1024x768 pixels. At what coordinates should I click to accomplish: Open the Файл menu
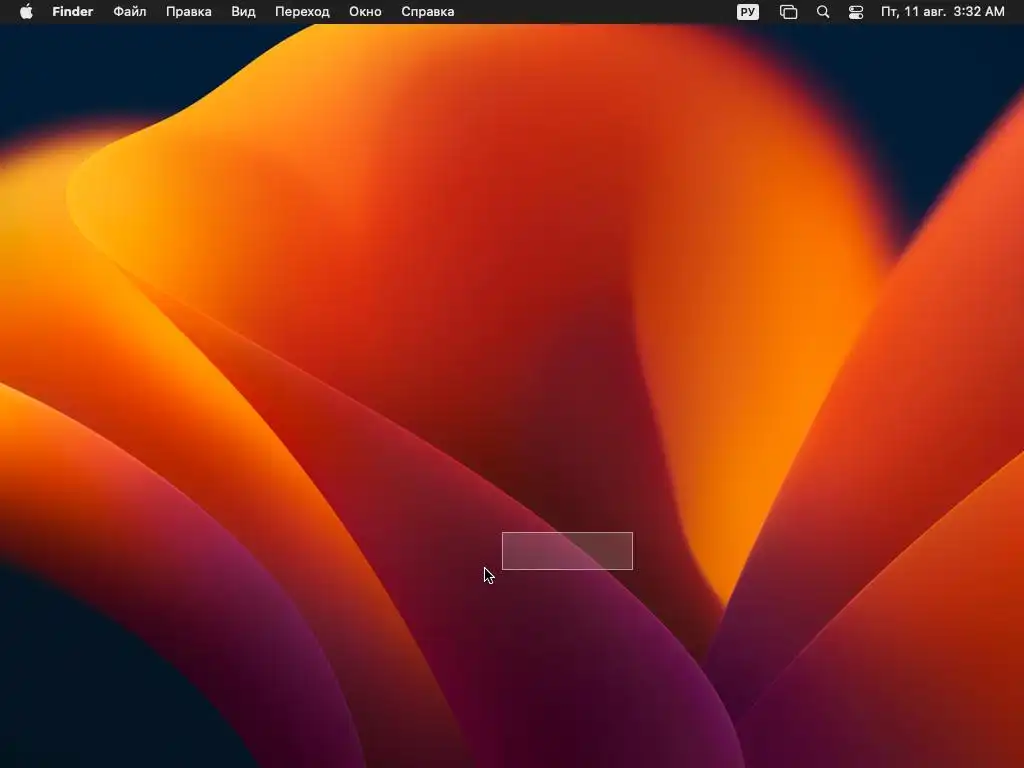click(129, 12)
